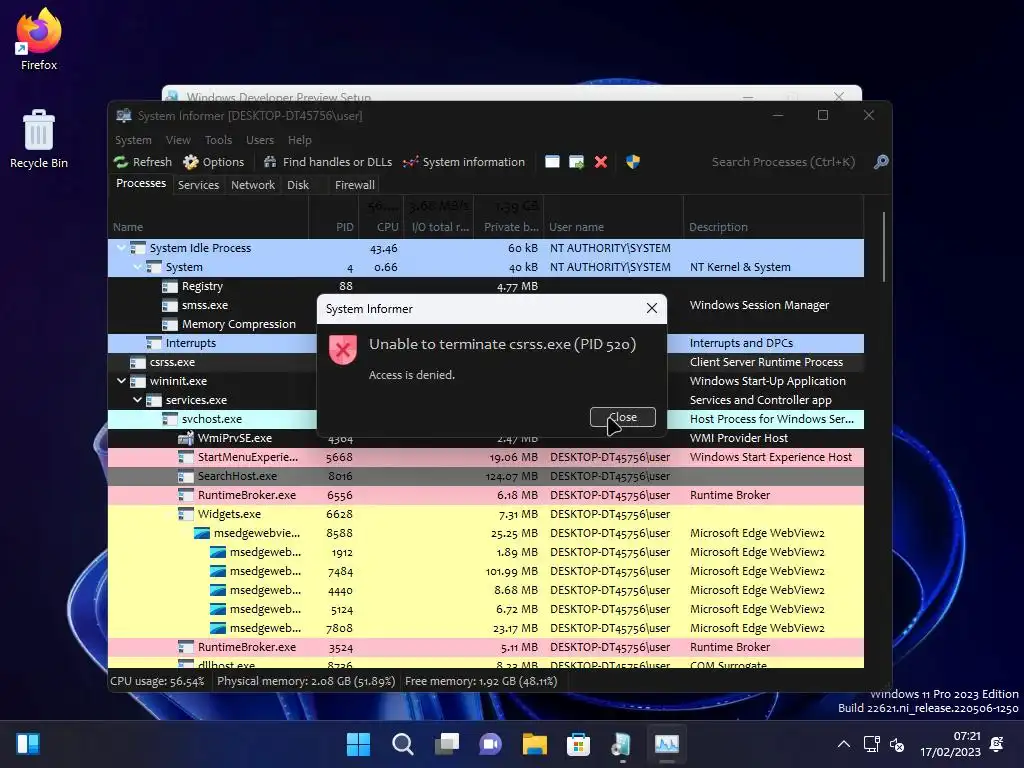Click the Free memory status bar entry
1024x768 pixels.
(x=481, y=681)
